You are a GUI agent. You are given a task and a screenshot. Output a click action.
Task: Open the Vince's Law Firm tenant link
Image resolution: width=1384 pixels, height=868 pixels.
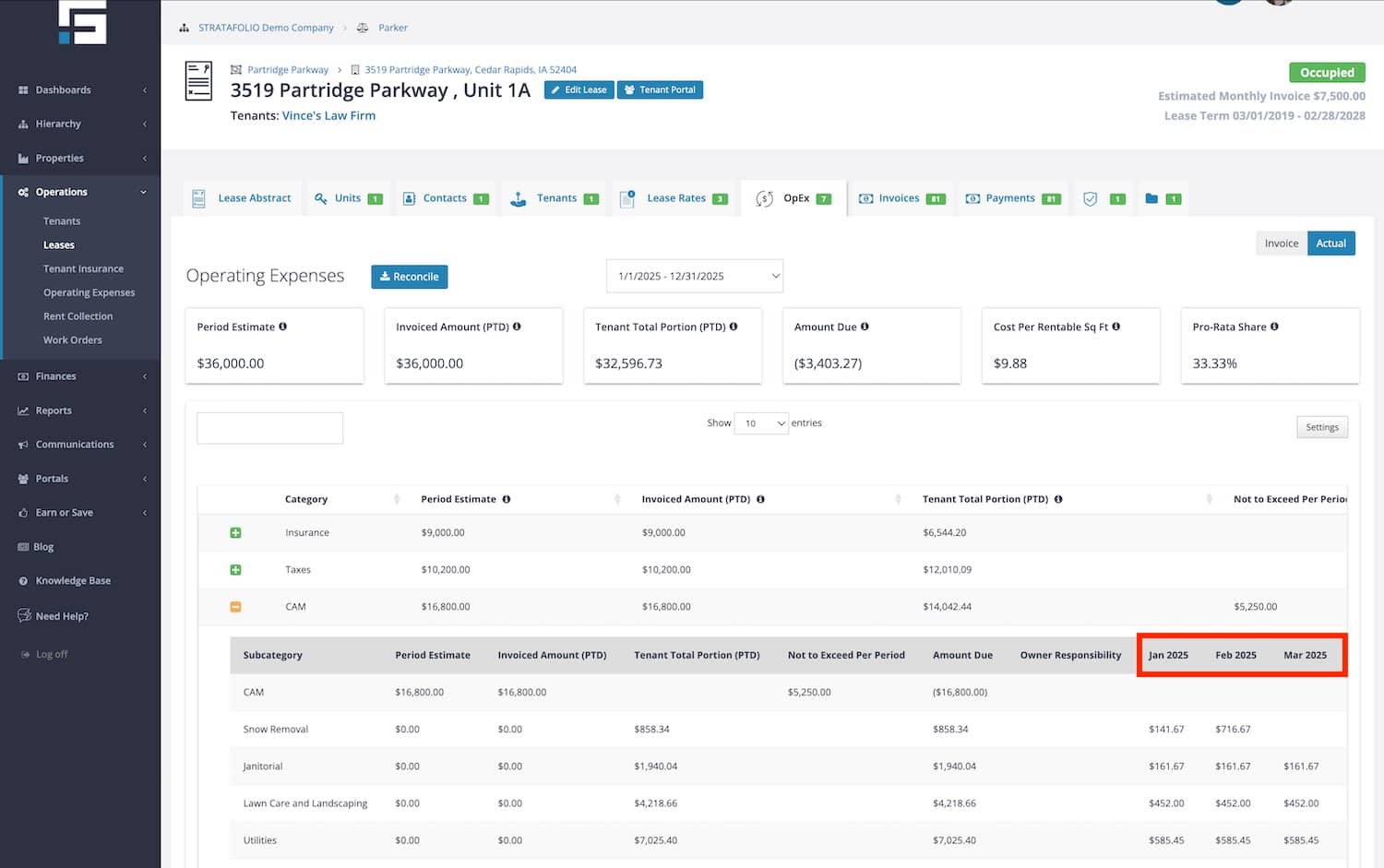click(x=328, y=115)
